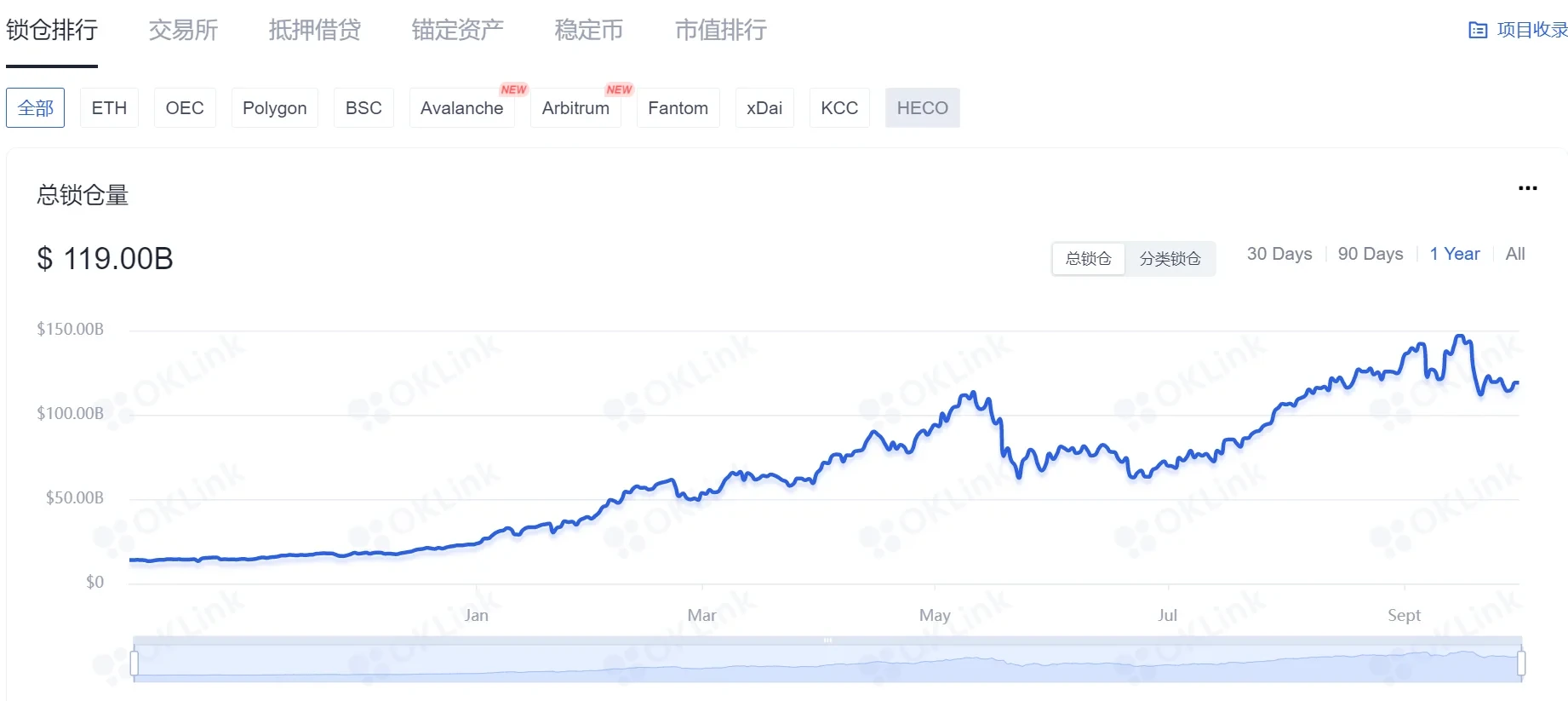
Task: Select the Polygon chain filter
Action: point(274,108)
